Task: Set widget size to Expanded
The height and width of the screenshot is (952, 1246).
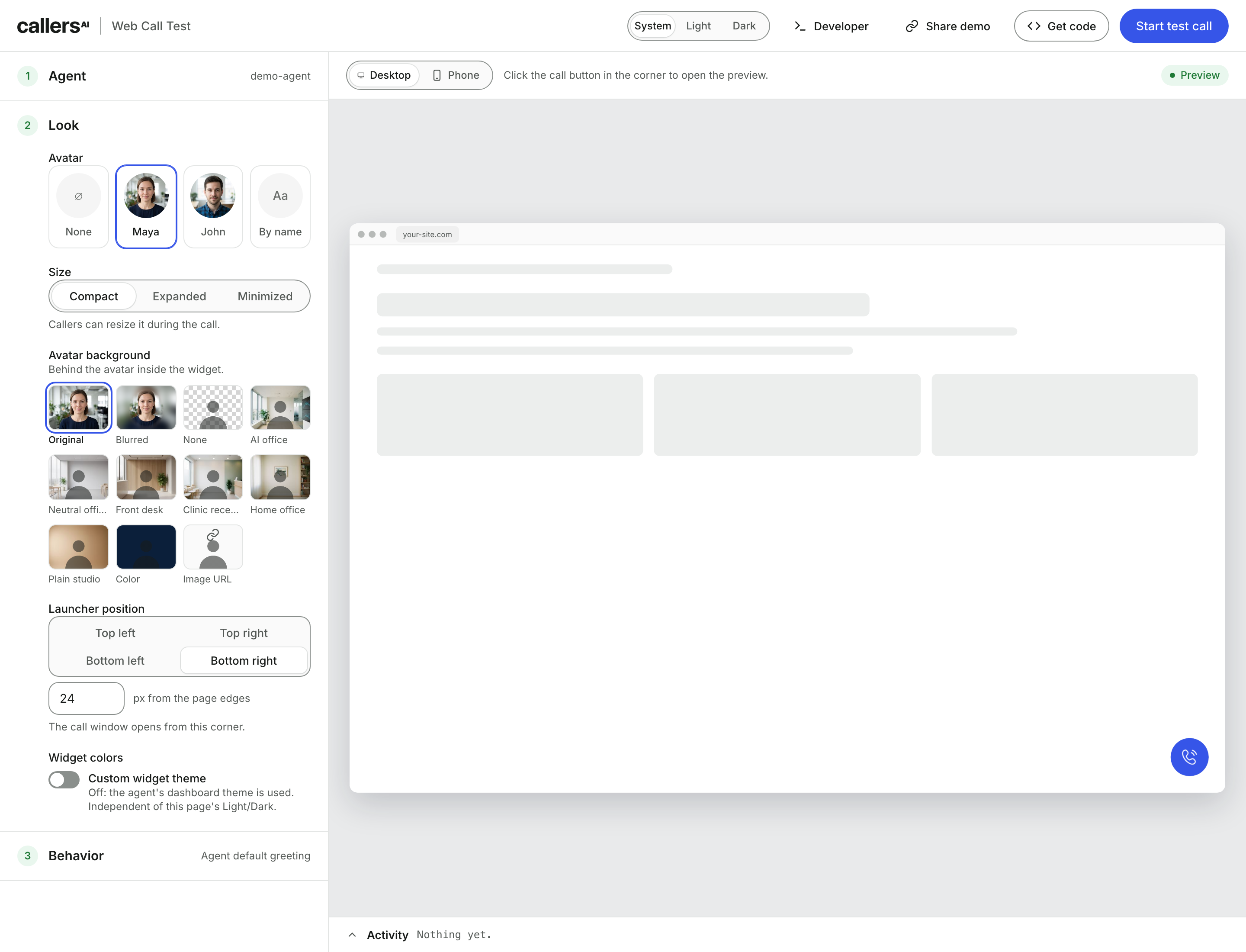Action: tap(179, 296)
